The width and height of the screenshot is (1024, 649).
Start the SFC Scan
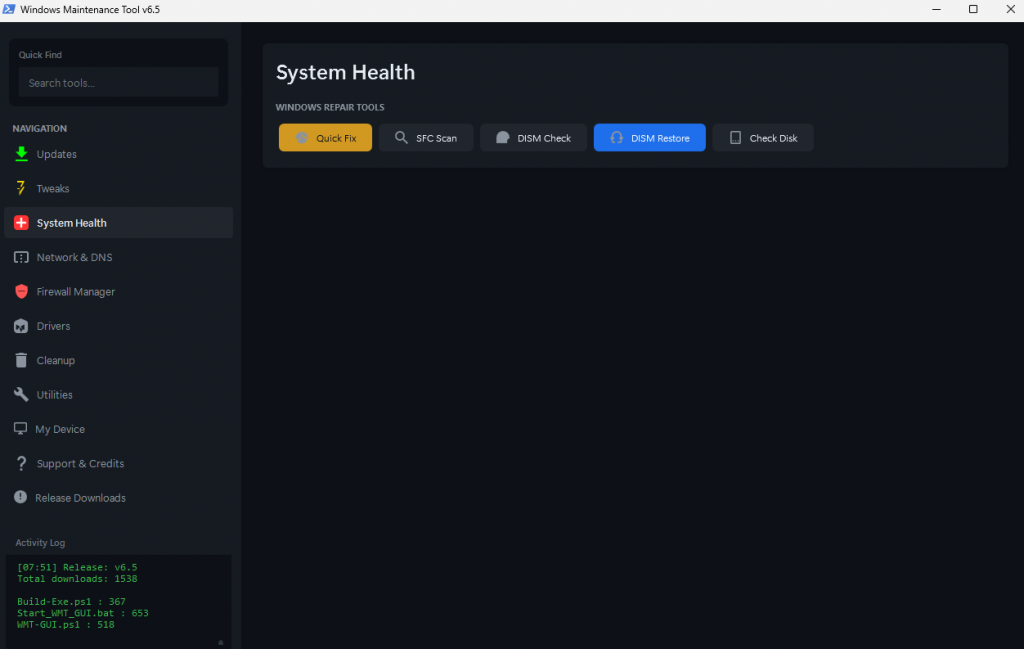coord(426,138)
